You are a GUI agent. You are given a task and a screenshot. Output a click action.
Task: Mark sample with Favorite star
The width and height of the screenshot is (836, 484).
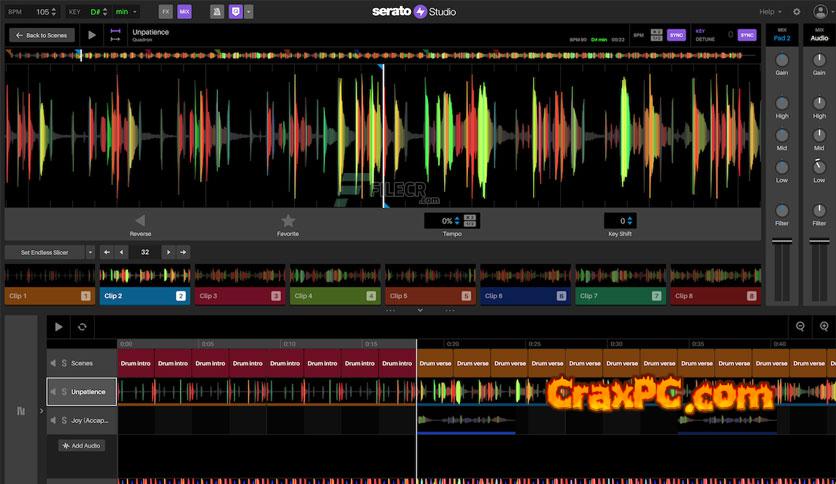288,221
